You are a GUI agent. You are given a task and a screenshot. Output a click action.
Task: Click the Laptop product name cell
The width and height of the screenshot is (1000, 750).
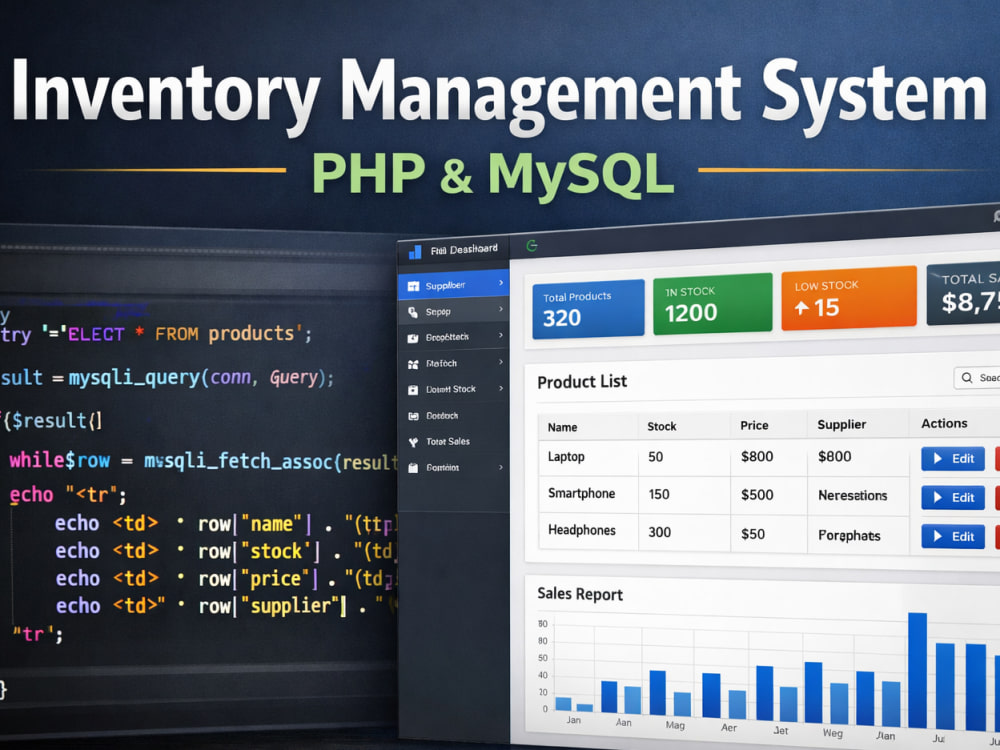[566, 457]
